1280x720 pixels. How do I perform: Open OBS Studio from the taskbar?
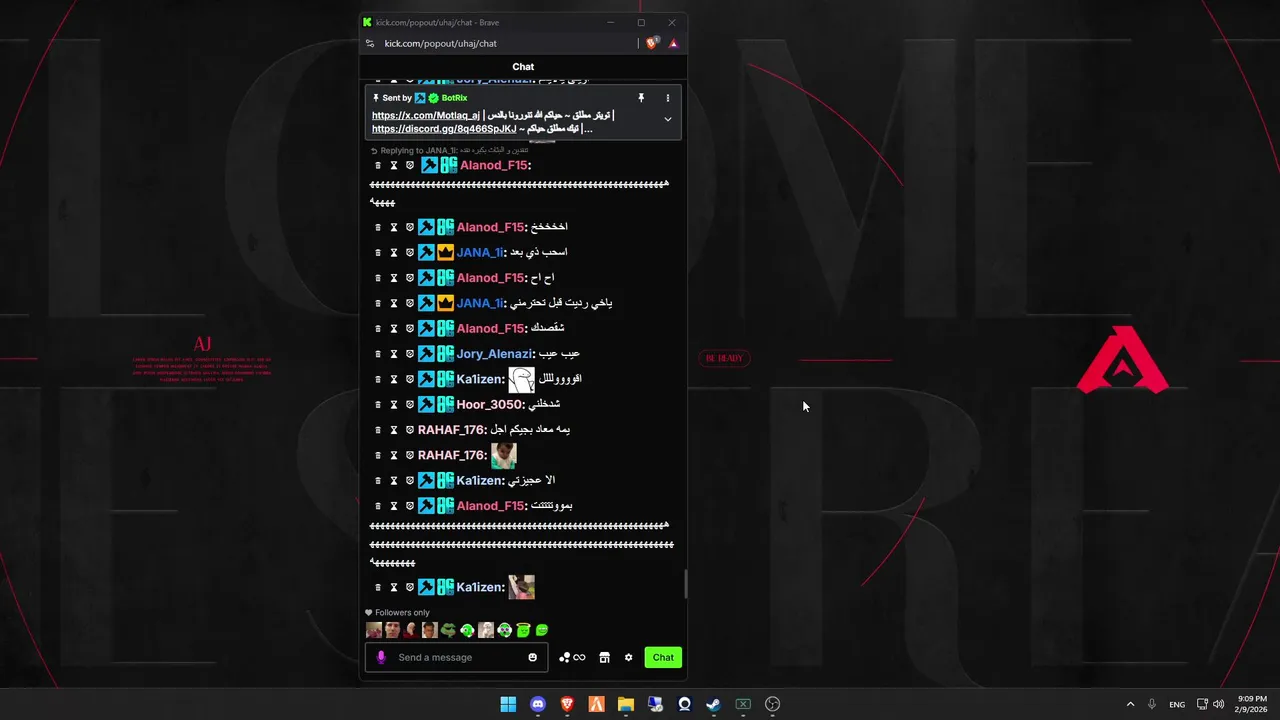point(772,704)
